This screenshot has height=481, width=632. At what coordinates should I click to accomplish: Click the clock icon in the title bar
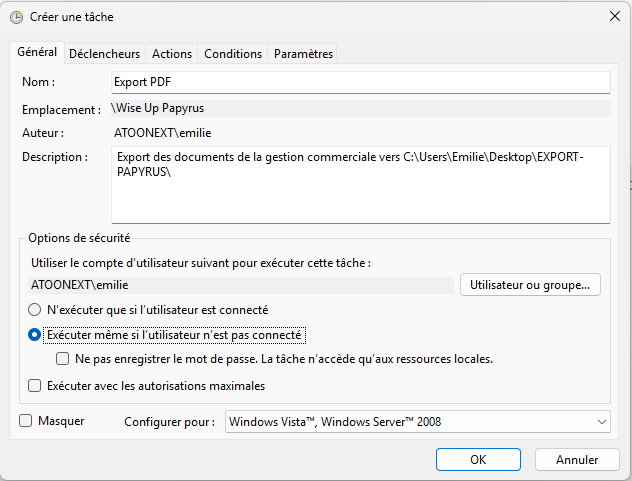[x=16, y=15]
